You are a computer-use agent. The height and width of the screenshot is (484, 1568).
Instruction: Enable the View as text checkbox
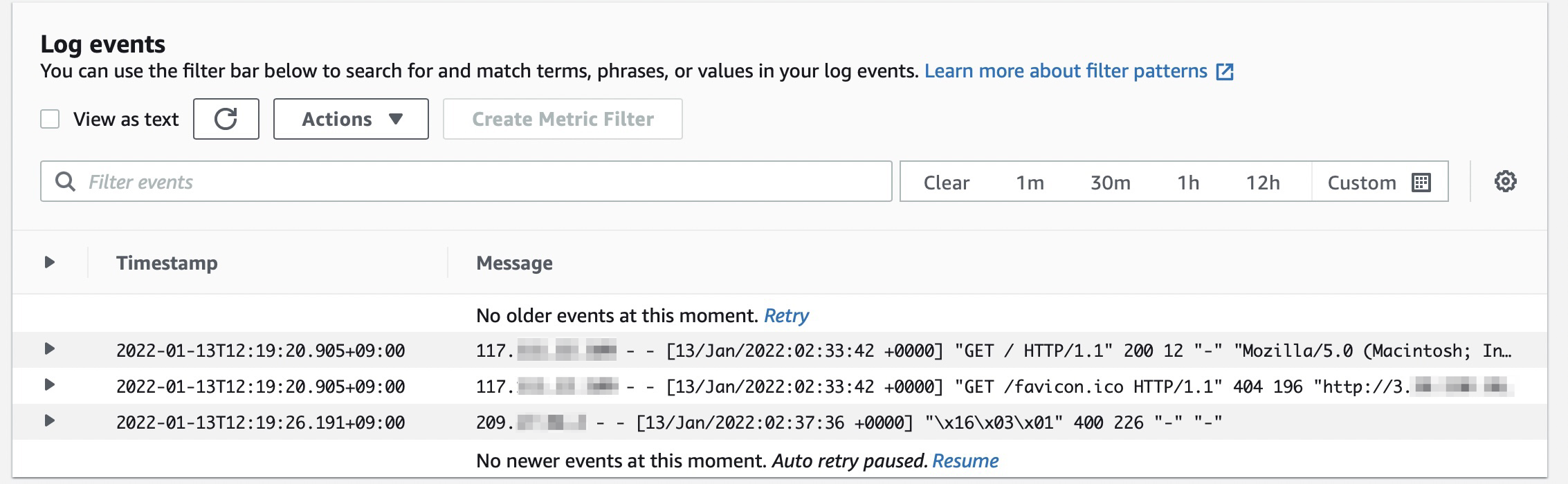point(50,119)
